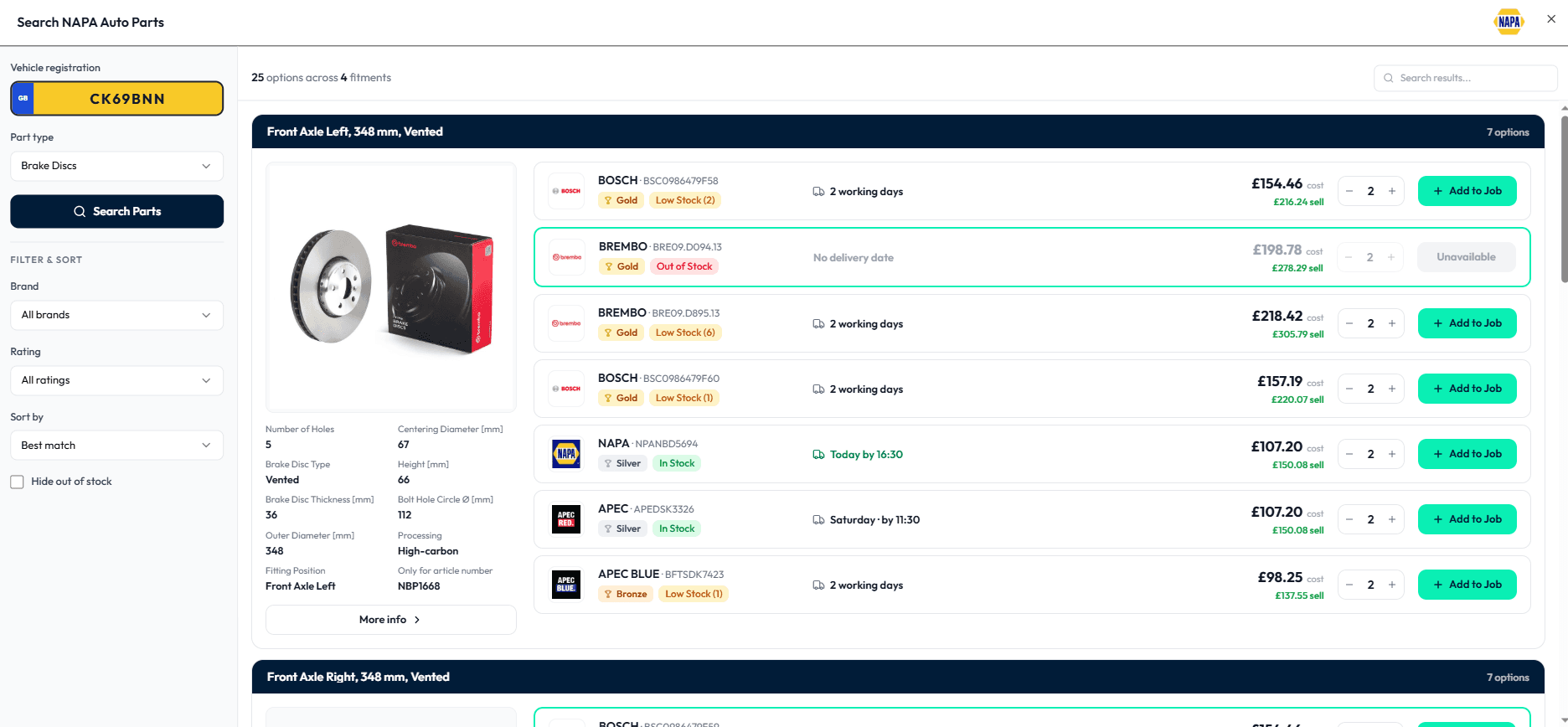The width and height of the screenshot is (1568, 727).
Task: Click the search magnifier icon in results field
Action: 1389,78
